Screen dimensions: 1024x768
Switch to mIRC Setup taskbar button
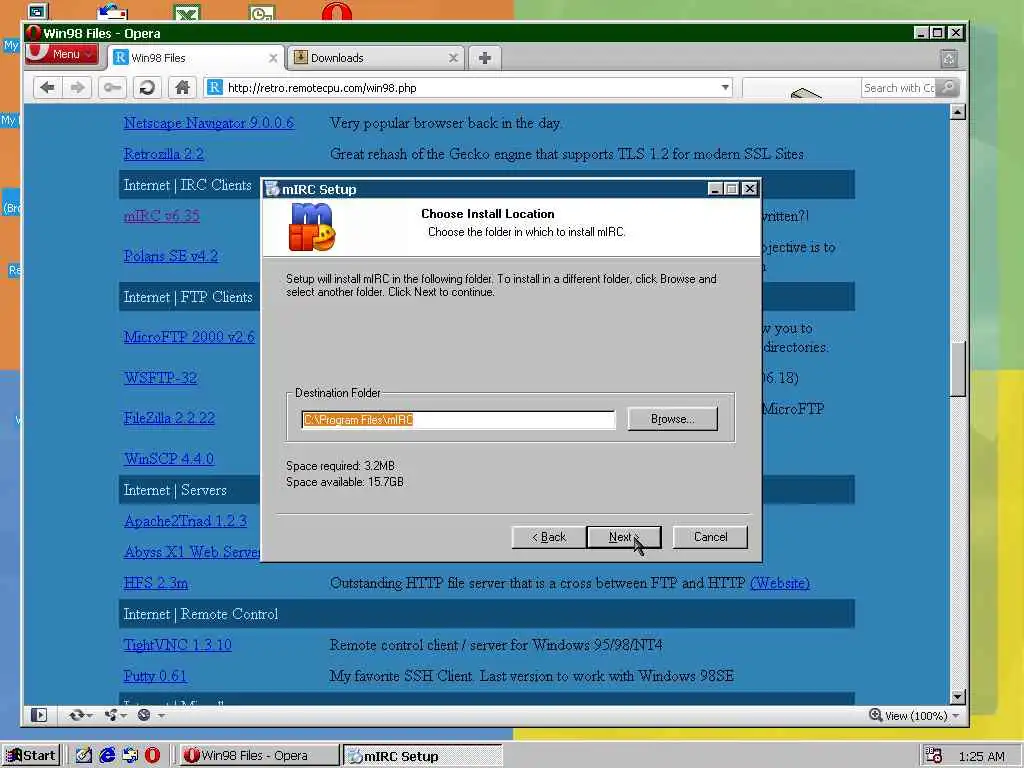point(423,756)
